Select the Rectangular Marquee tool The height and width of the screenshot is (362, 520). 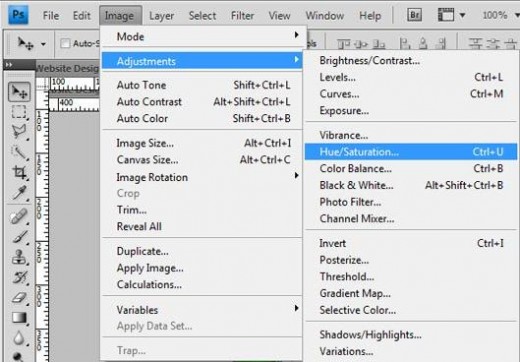point(19,112)
